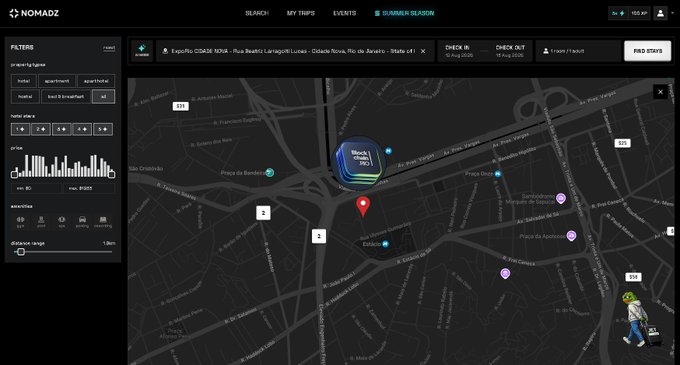
Task: Filter by 1 star hotels
Action: click(x=20, y=129)
